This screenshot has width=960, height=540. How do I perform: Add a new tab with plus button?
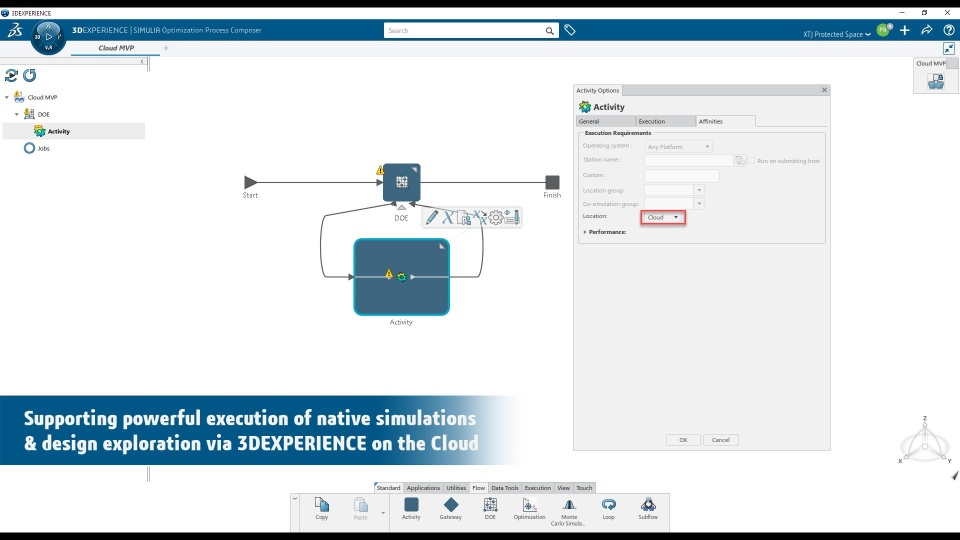click(x=166, y=48)
